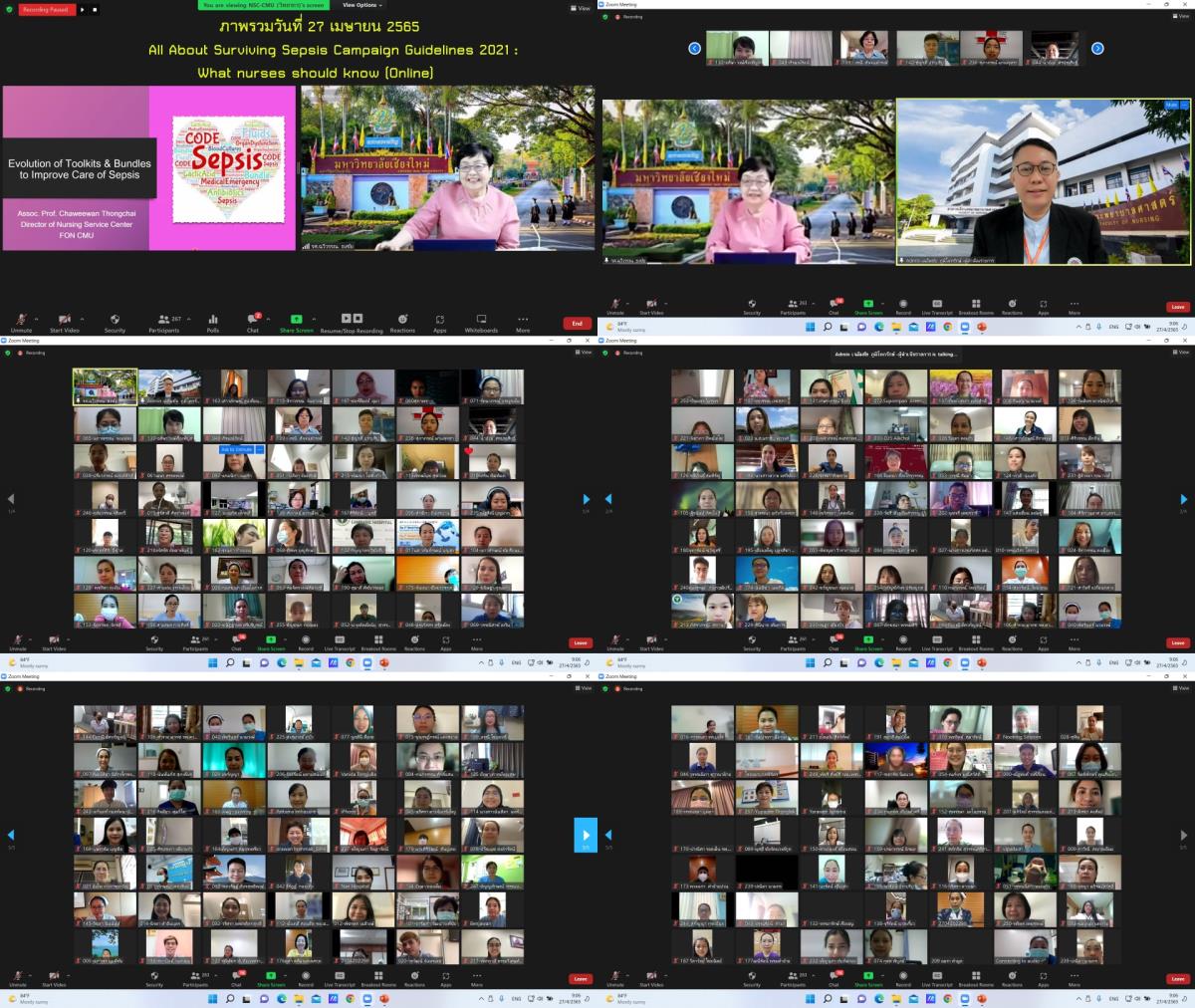Click the More icon next to Whiteboards
This screenshot has height=1008, width=1195.
523,322
